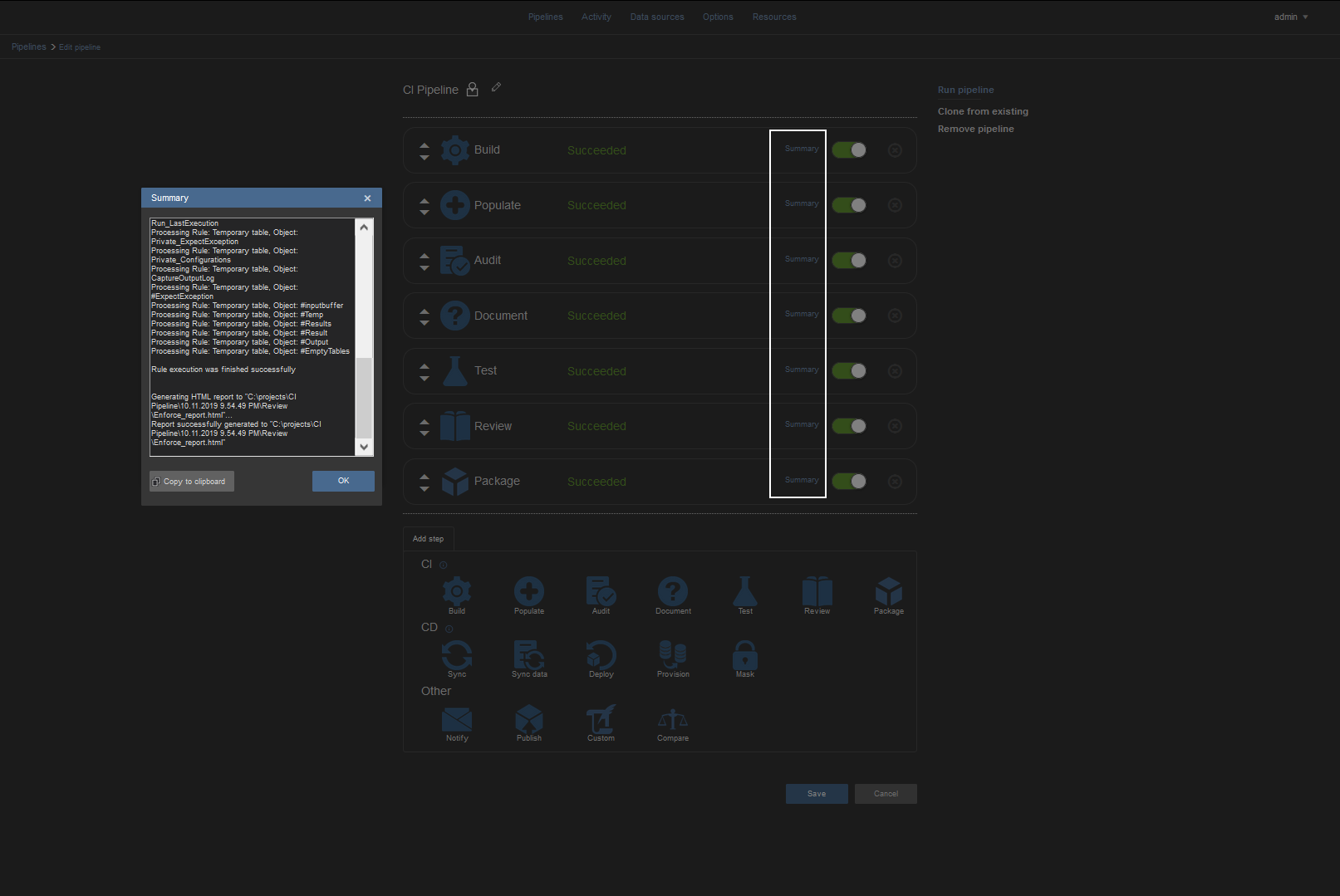Click the Document step reorder arrows
This screenshot has width=1340, height=896.
point(425,316)
